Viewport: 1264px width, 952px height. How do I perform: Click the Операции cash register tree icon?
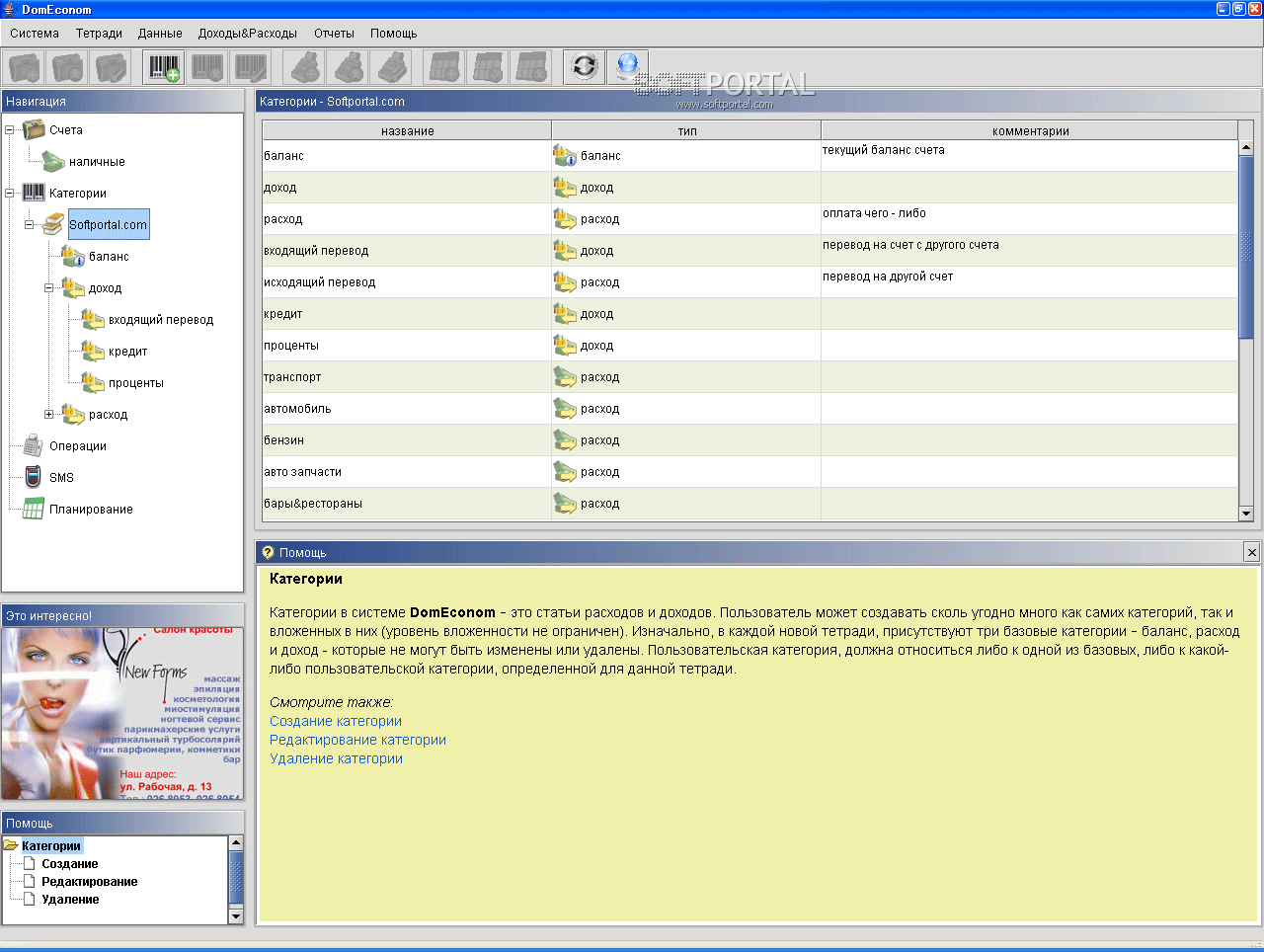point(34,445)
